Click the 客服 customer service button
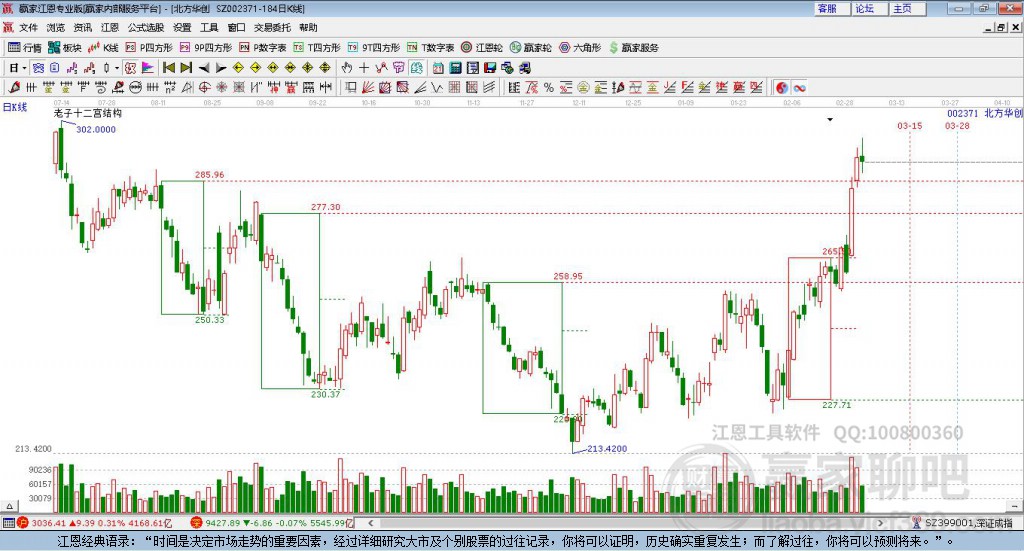This screenshot has height=551, width=1024. (x=832, y=8)
